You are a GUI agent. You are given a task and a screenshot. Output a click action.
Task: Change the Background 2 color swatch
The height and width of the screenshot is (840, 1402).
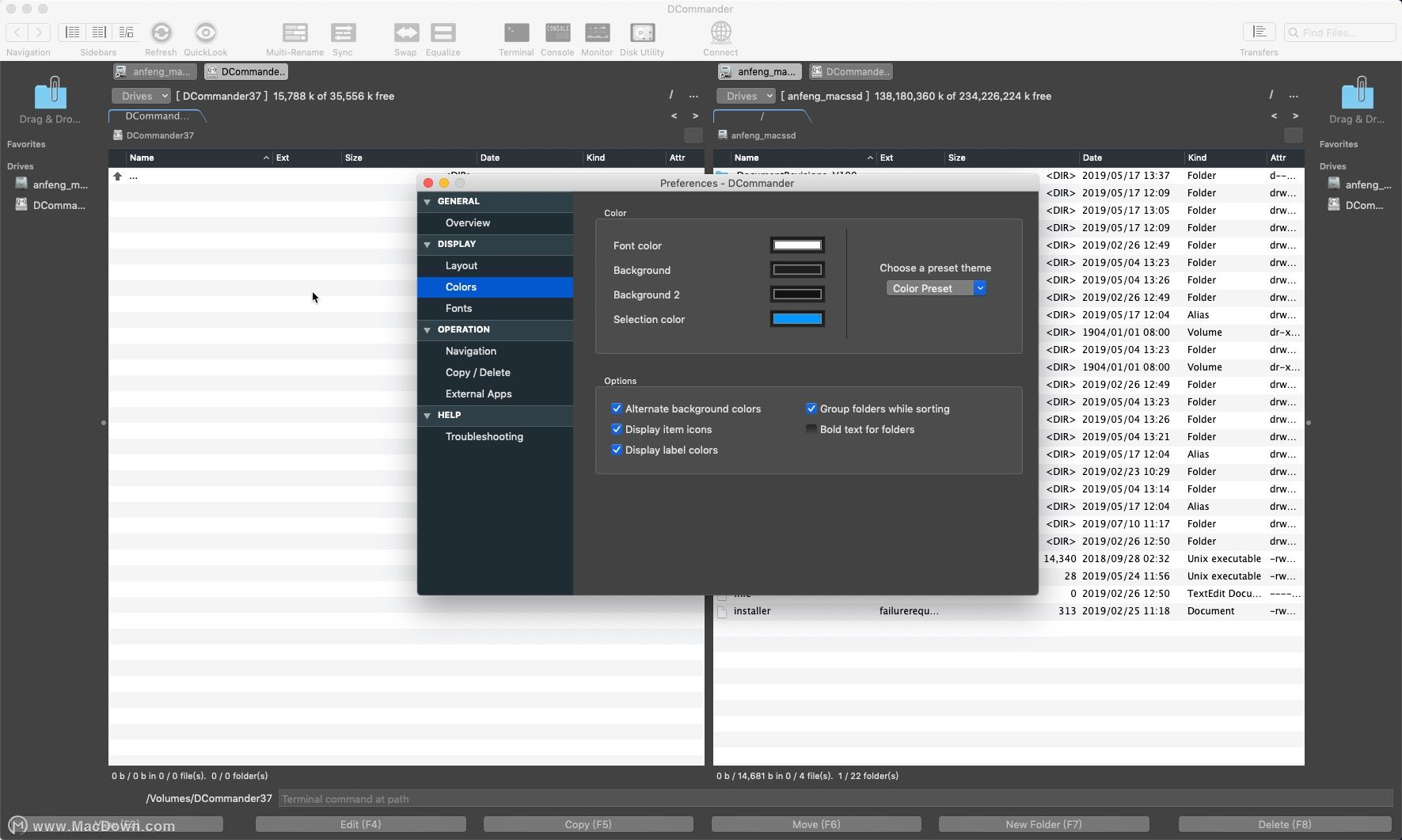(797, 295)
